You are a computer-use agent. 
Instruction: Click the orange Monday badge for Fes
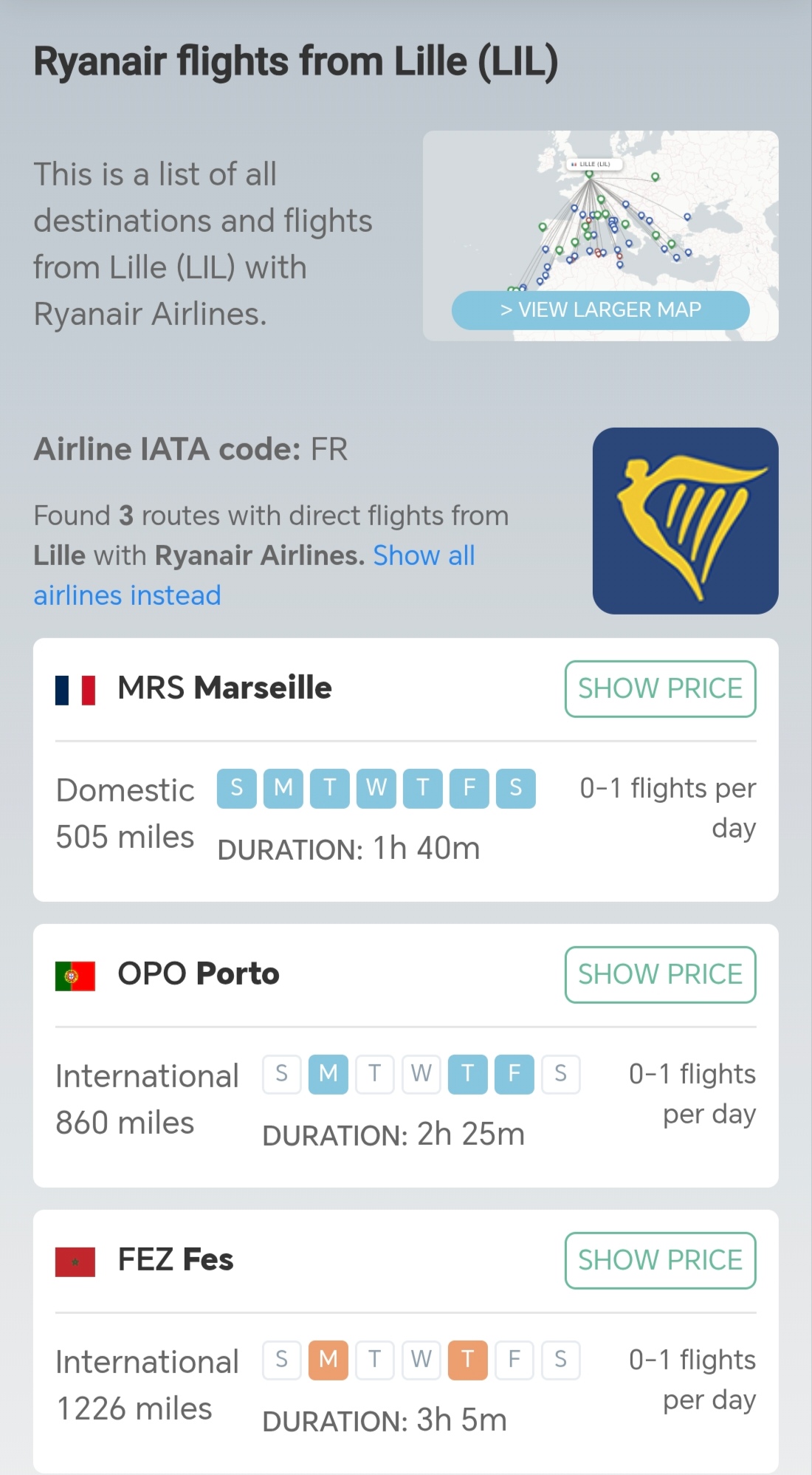coord(328,1360)
